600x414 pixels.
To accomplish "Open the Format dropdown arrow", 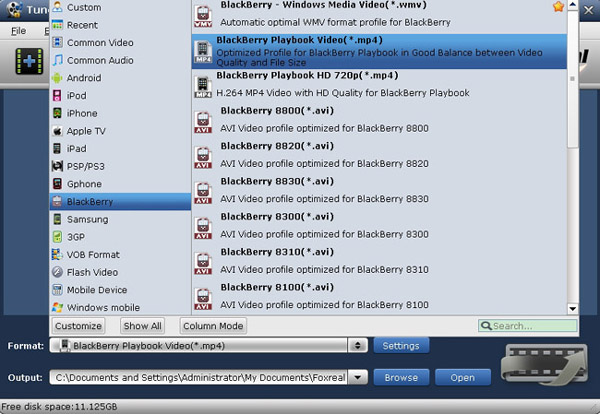I will [x=357, y=346].
